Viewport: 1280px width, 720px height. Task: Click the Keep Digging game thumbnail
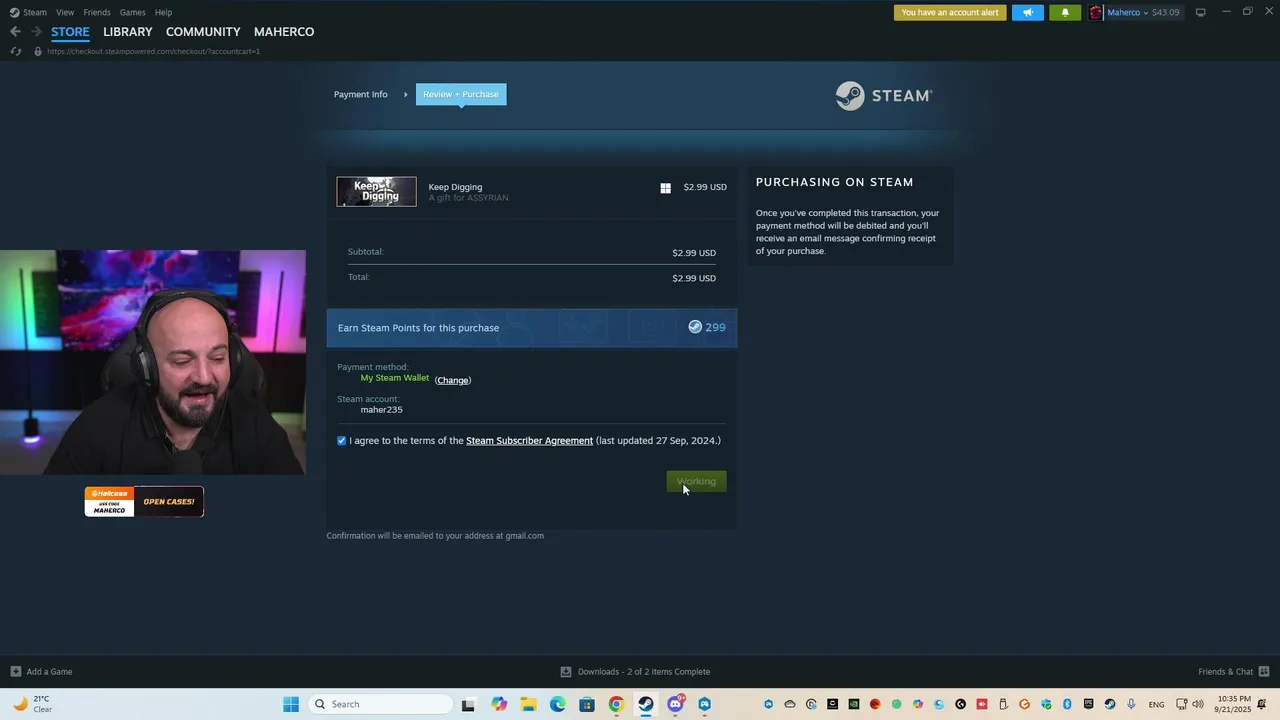click(x=376, y=191)
